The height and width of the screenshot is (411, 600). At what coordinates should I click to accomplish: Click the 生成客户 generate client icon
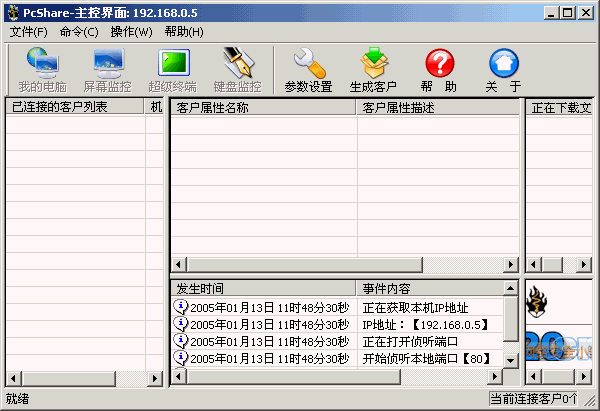pyautogui.click(x=373, y=69)
